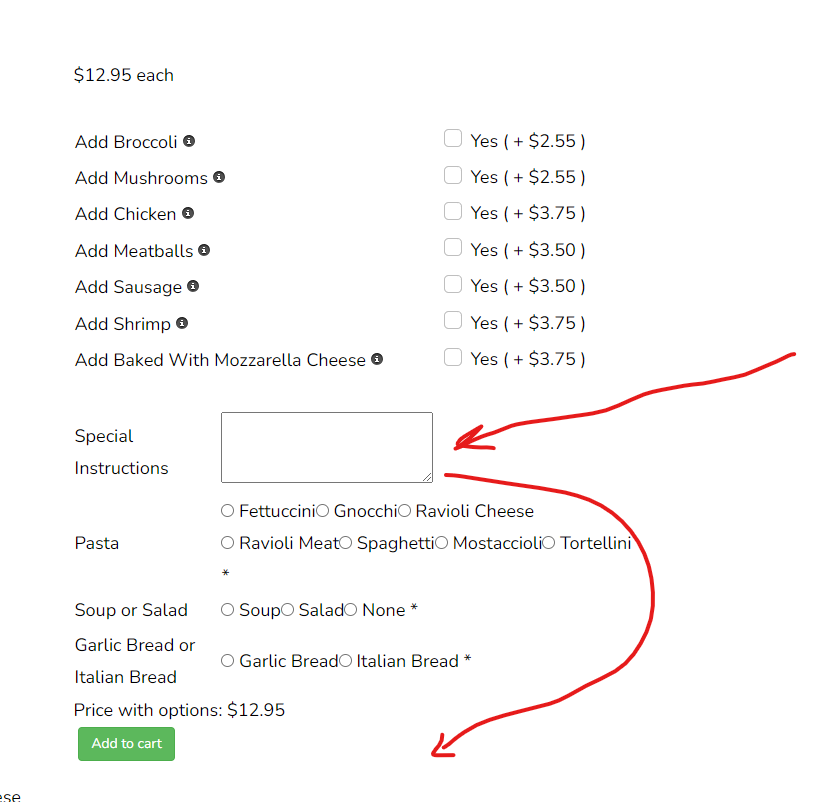
Task: Click the info icon beside Add Chicken
Action: (188, 213)
